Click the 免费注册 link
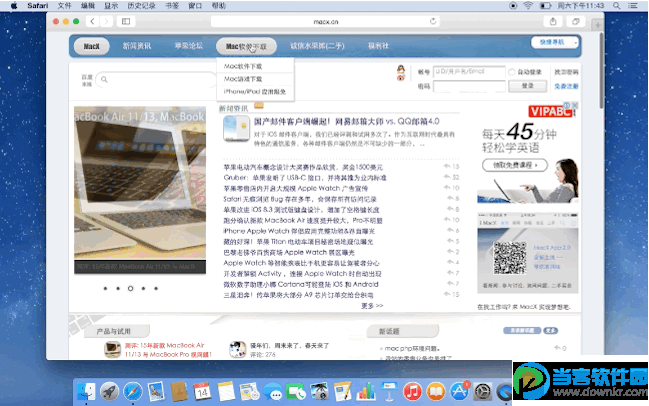 pos(566,86)
